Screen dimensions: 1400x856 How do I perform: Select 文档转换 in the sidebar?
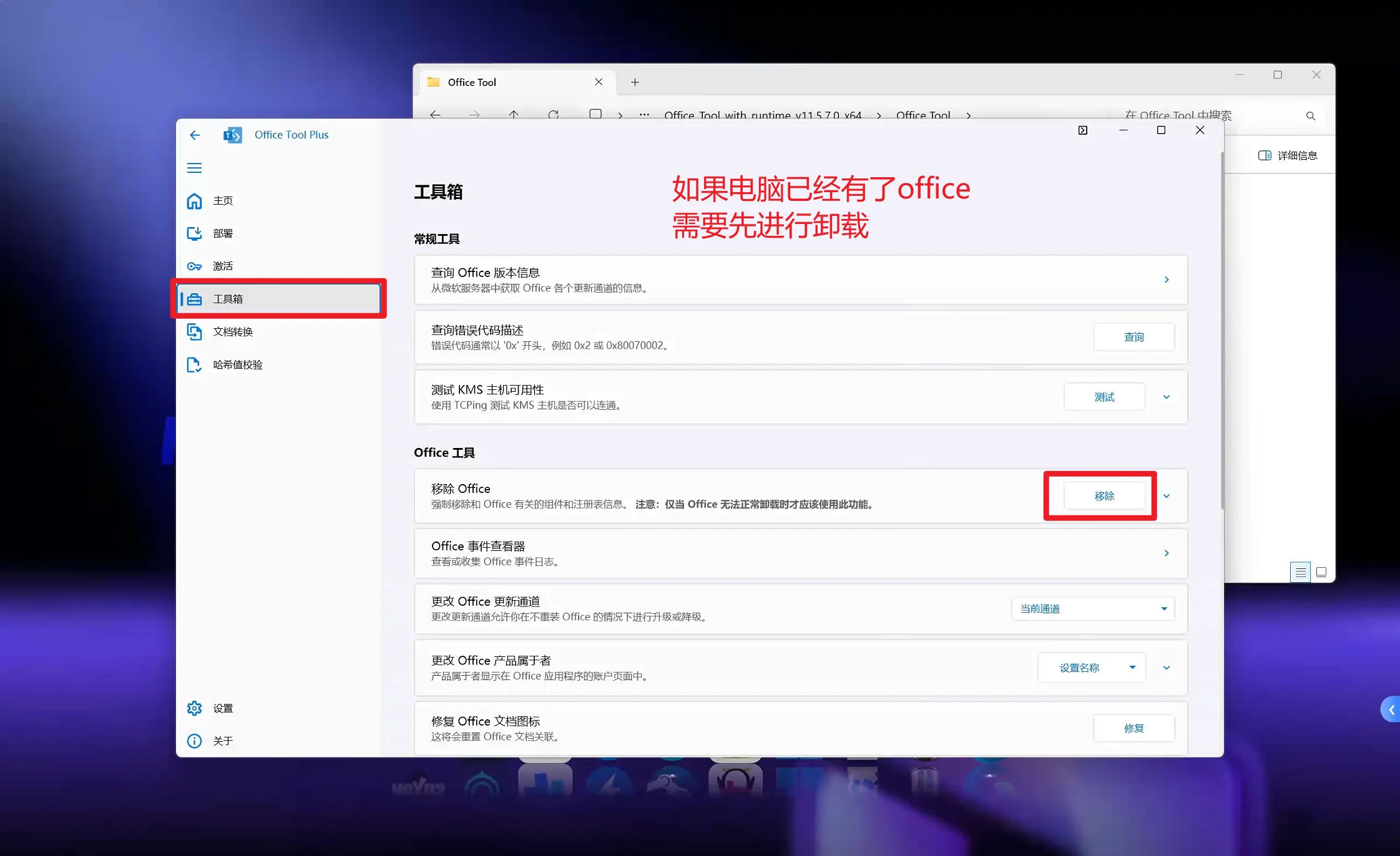coord(279,332)
